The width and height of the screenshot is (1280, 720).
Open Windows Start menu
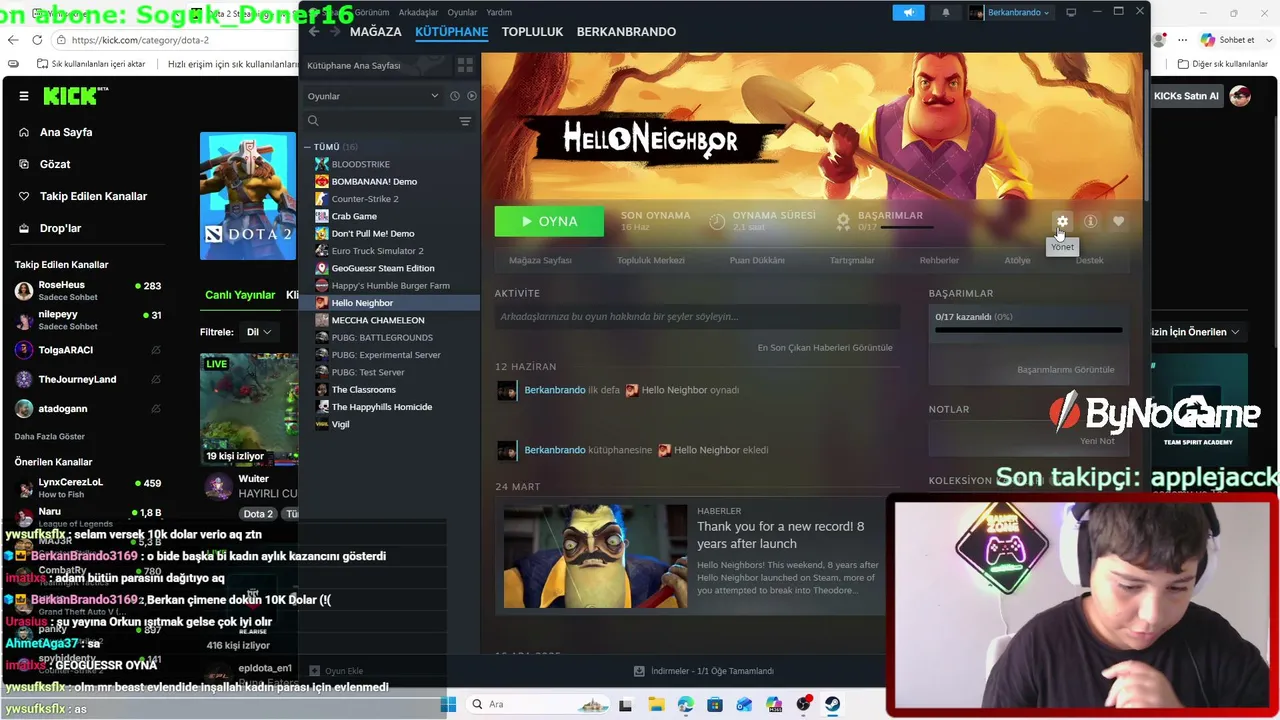(448, 704)
